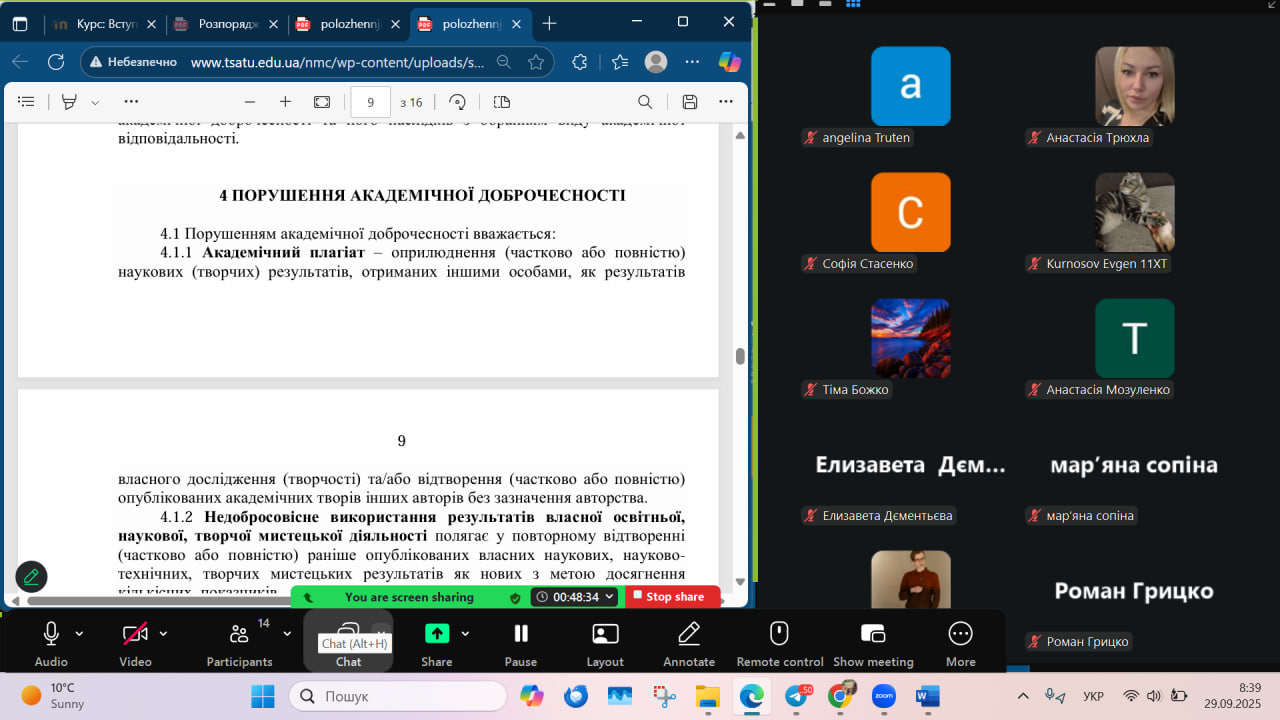This screenshot has height=720, width=1280.
Task: Select angelina Truten's video tile
Action: point(910,86)
